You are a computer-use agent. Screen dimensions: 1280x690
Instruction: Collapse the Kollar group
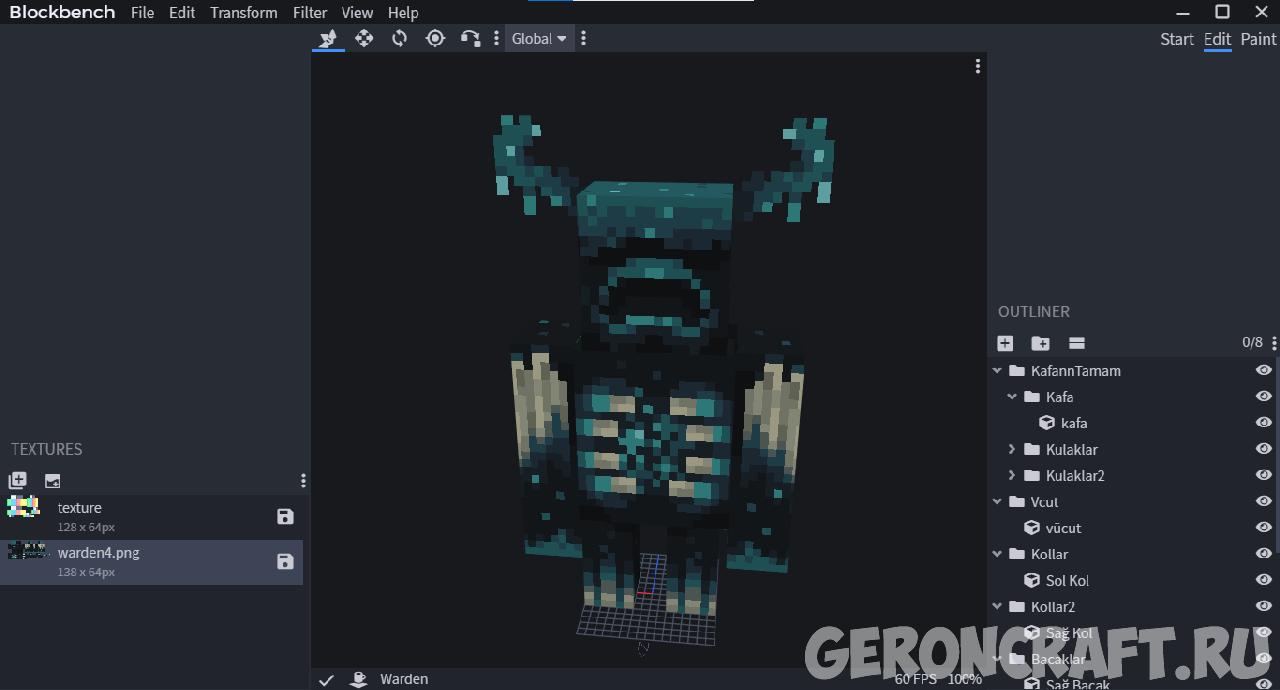click(997, 554)
